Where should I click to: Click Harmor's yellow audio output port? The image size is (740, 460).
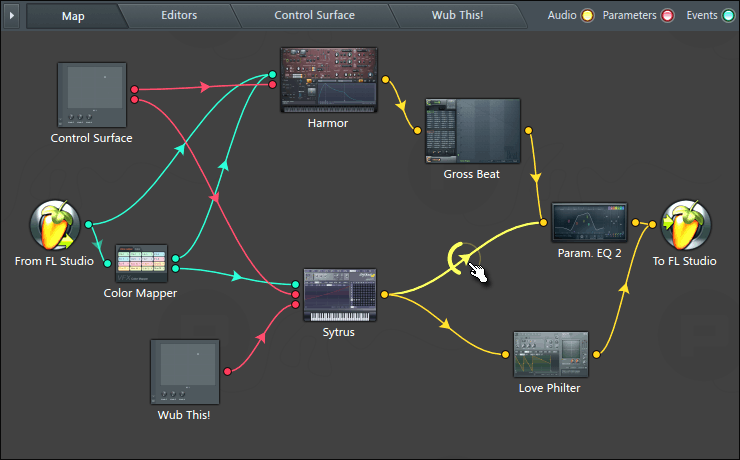pos(386,80)
